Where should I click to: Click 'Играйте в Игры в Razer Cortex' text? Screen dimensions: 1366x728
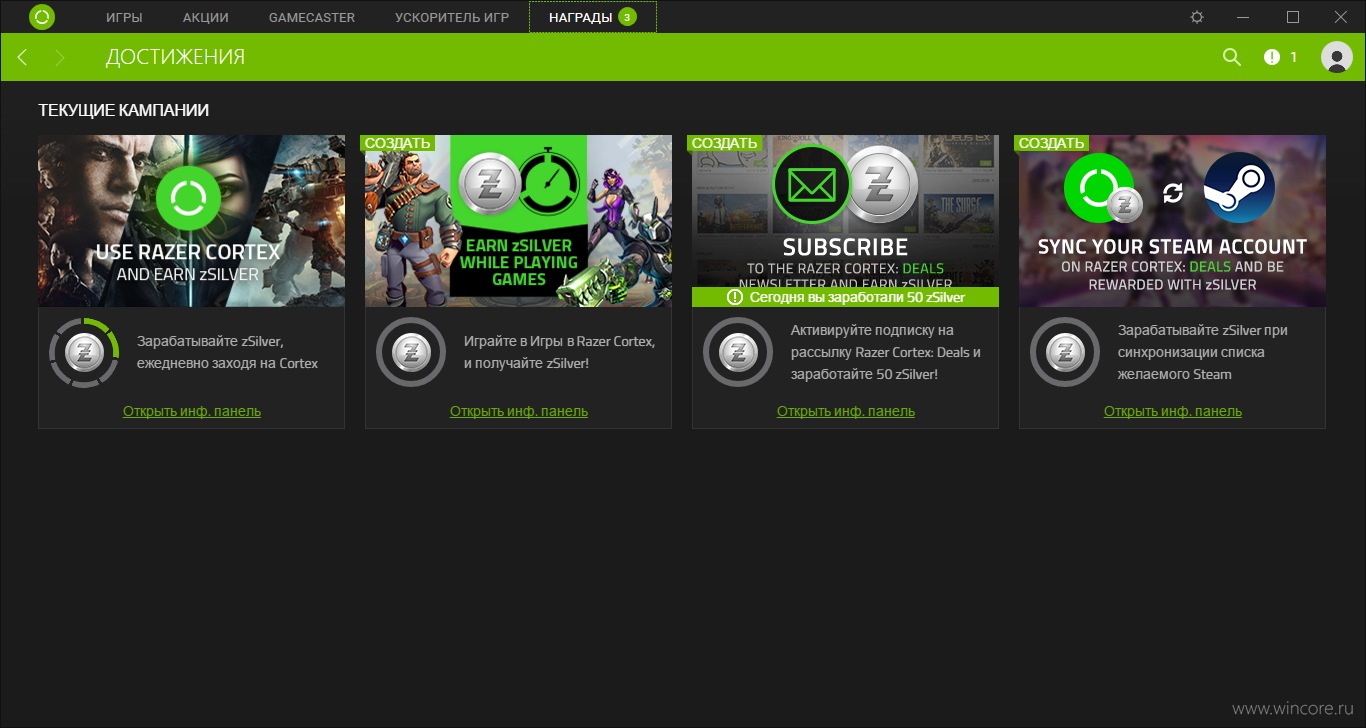click(559, 352)
